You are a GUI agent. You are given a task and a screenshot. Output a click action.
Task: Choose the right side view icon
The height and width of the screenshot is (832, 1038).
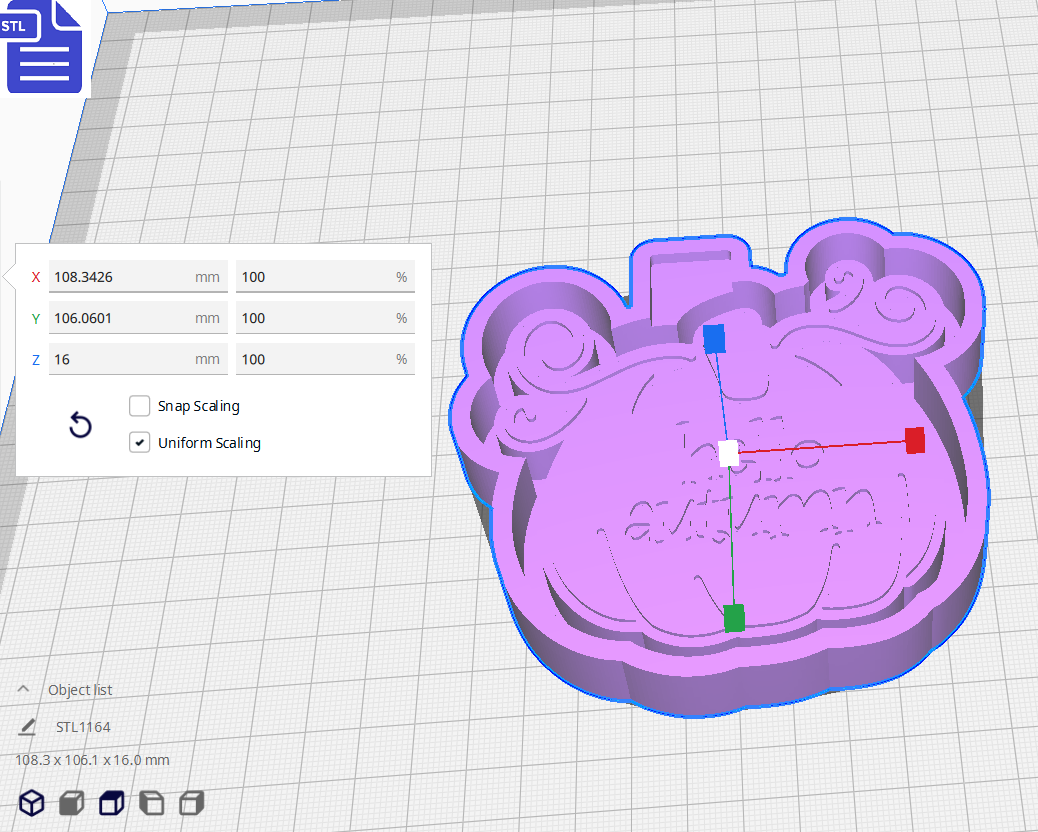[x=191, y=803]
